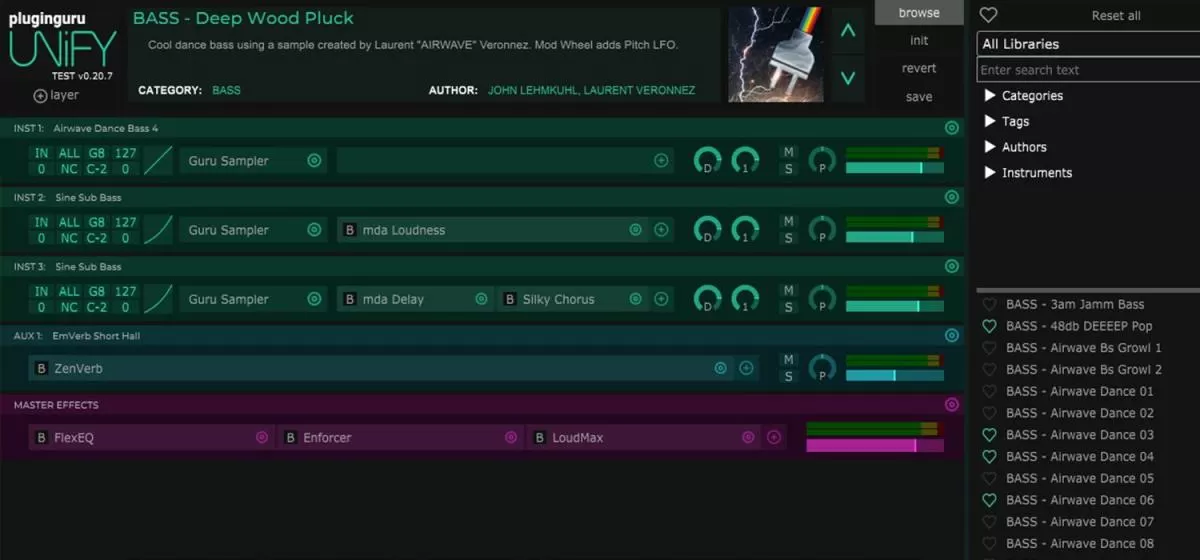Image resolution: width=1200 pixels, height=560 pixels.
Task: Click revert menu item
Action: tap(919, 68)
